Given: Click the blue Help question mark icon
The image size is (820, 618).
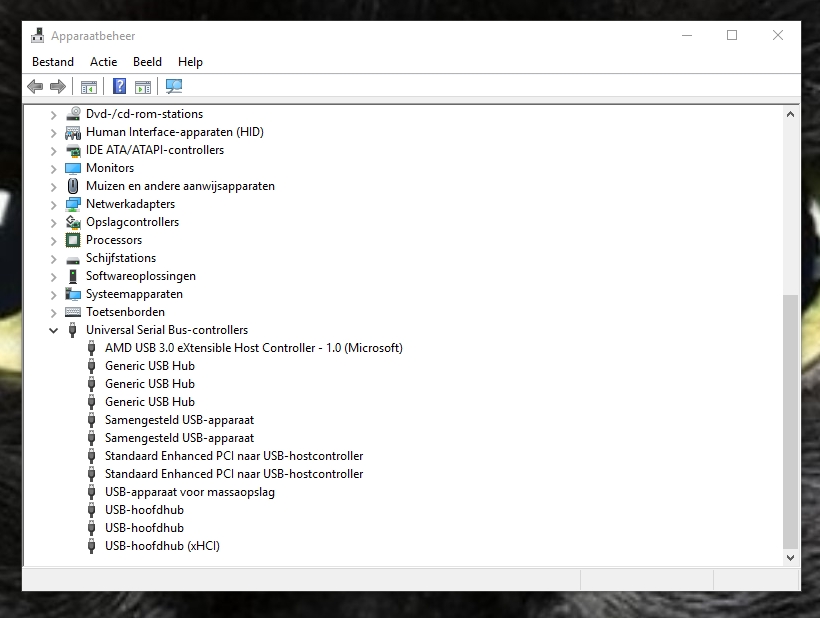Looking at the screenshot, I should (x=119, y=86).
